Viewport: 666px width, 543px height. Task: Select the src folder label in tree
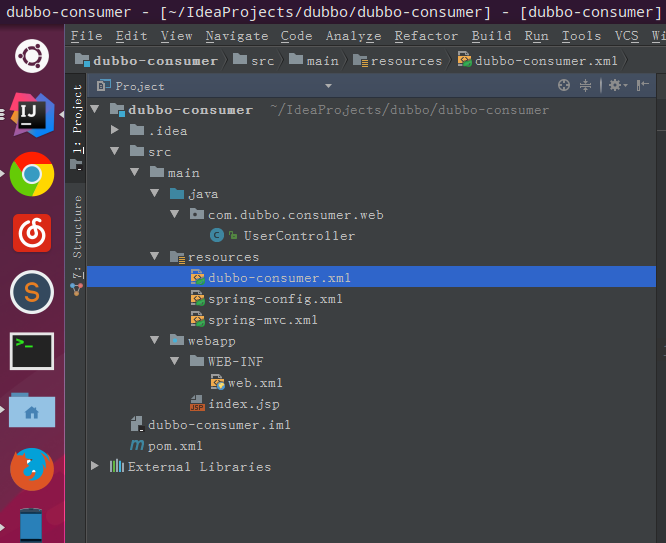pyautogui.click(x=159, y=152)
